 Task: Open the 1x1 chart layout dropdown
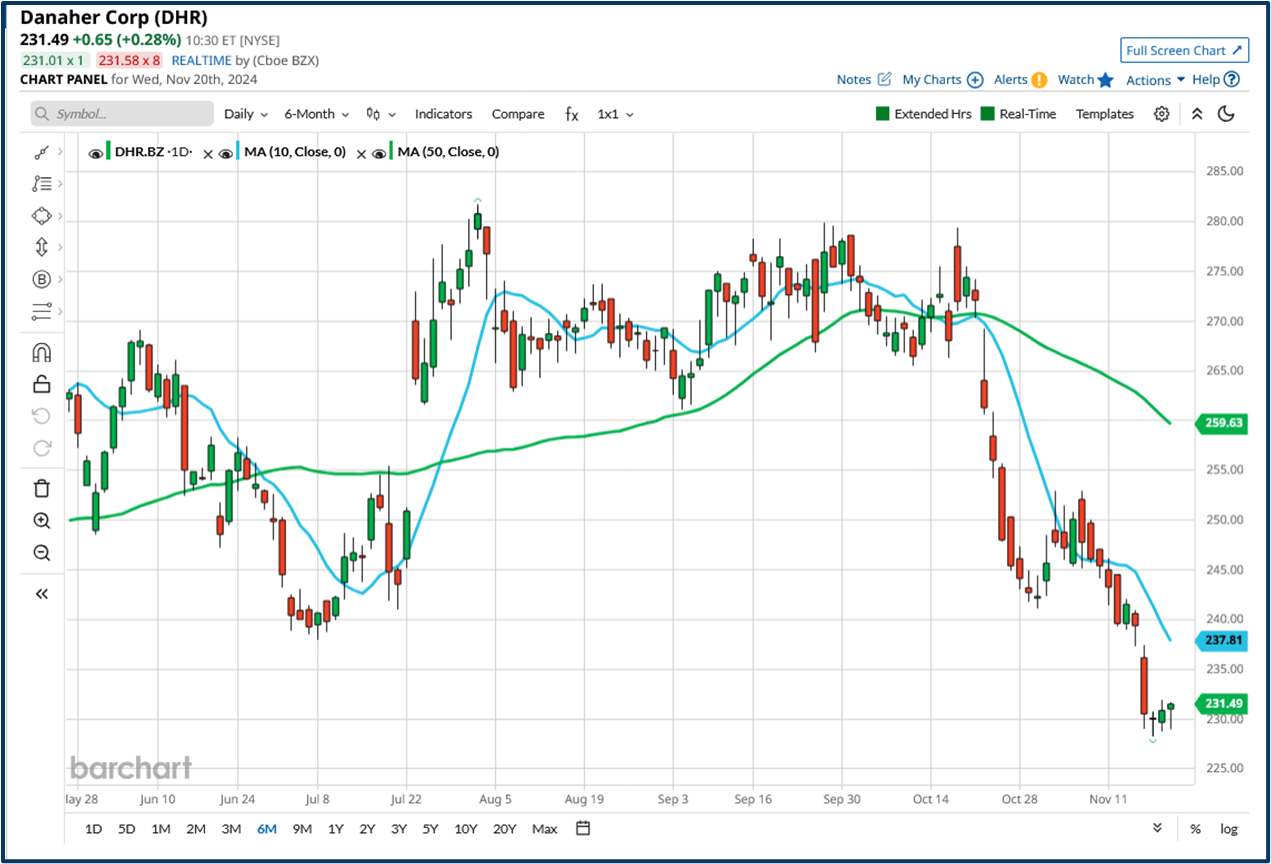coord(614,114)
